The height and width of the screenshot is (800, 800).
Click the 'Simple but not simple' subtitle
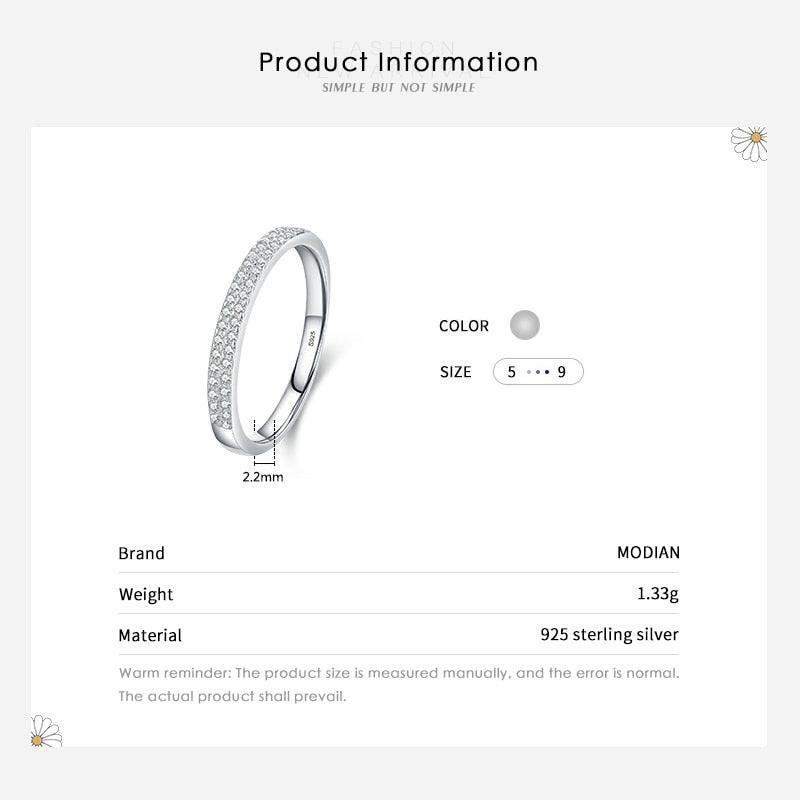click(399, 88)
